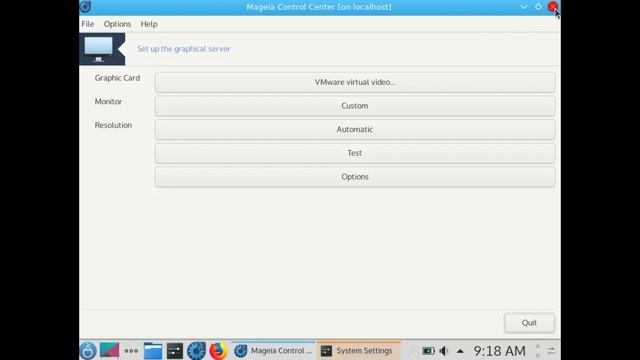Click the Set up the graphical server heading
The image size is (640, 360).
184,49
